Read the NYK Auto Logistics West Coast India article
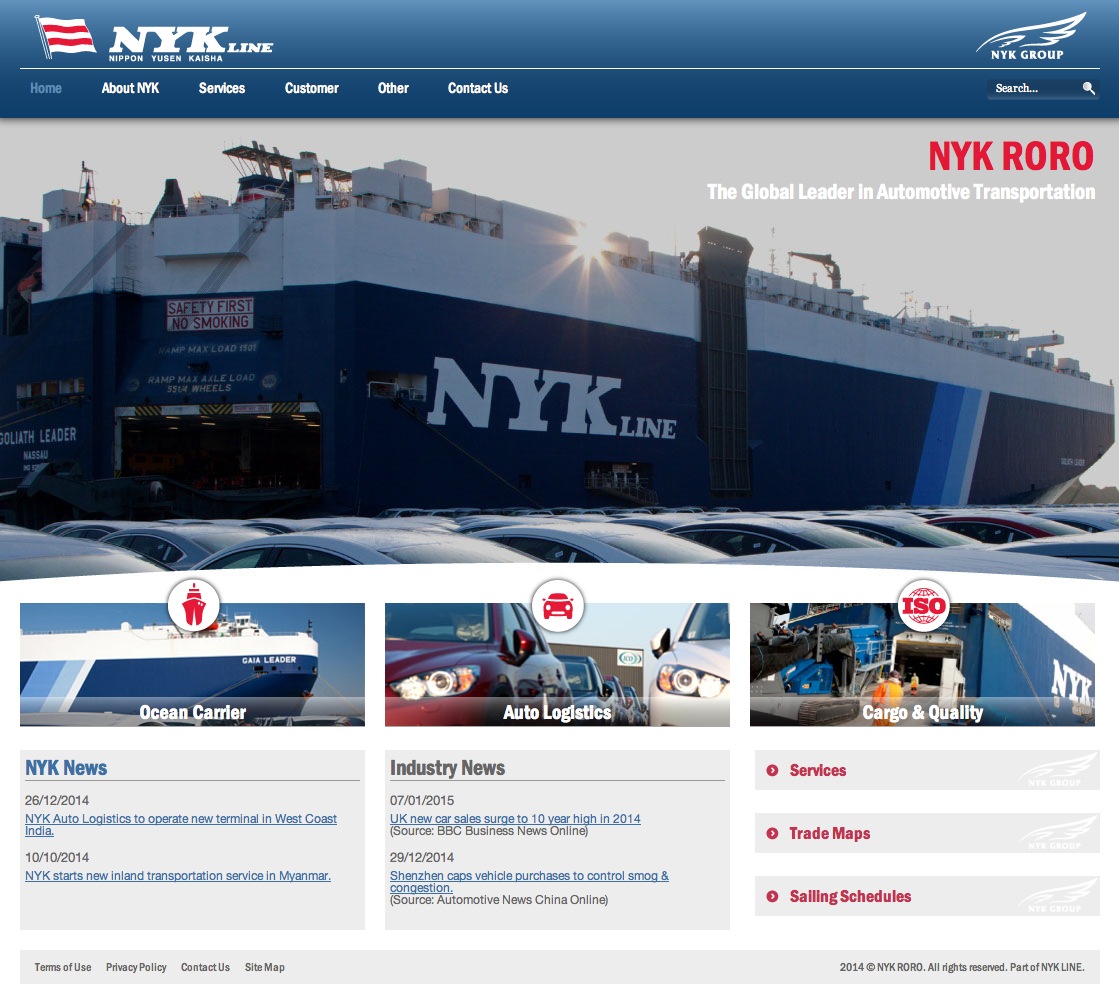This screenshot has width=1119, height=1002. (181, 824)
